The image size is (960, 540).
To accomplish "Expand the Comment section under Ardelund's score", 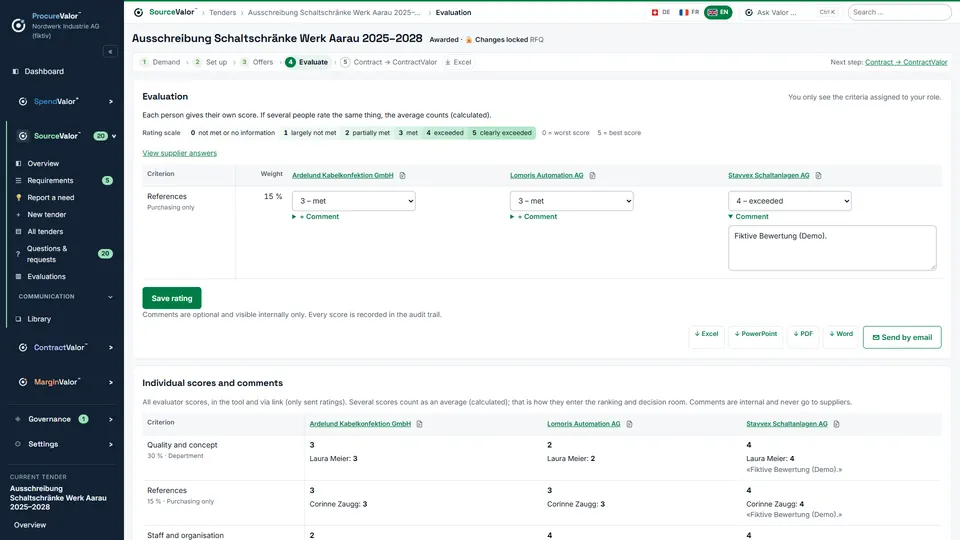I will pyautogui.click(x=315, y=217).
